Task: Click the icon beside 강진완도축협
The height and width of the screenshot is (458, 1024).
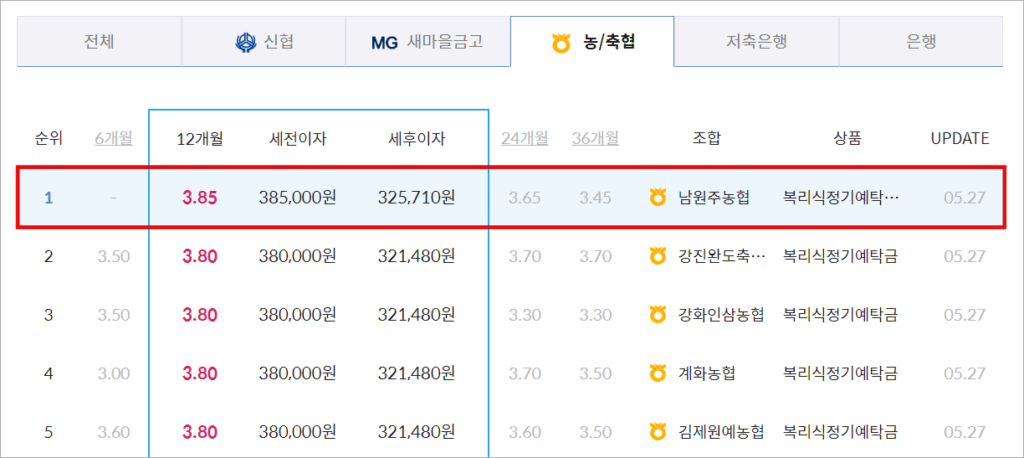Action: pyautogui.click(x=657, y=257)
